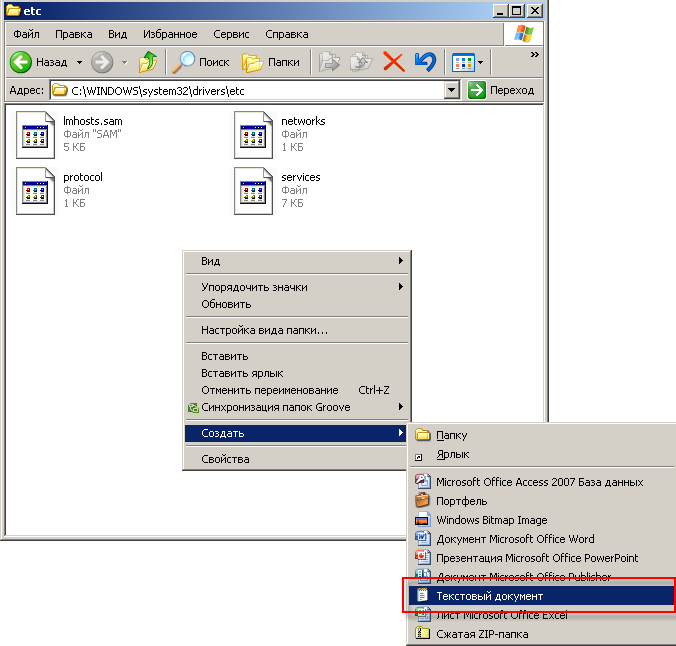Click the briefcase Портфель icon
Viewport: 676px width, 646px height.
[422, 500]
